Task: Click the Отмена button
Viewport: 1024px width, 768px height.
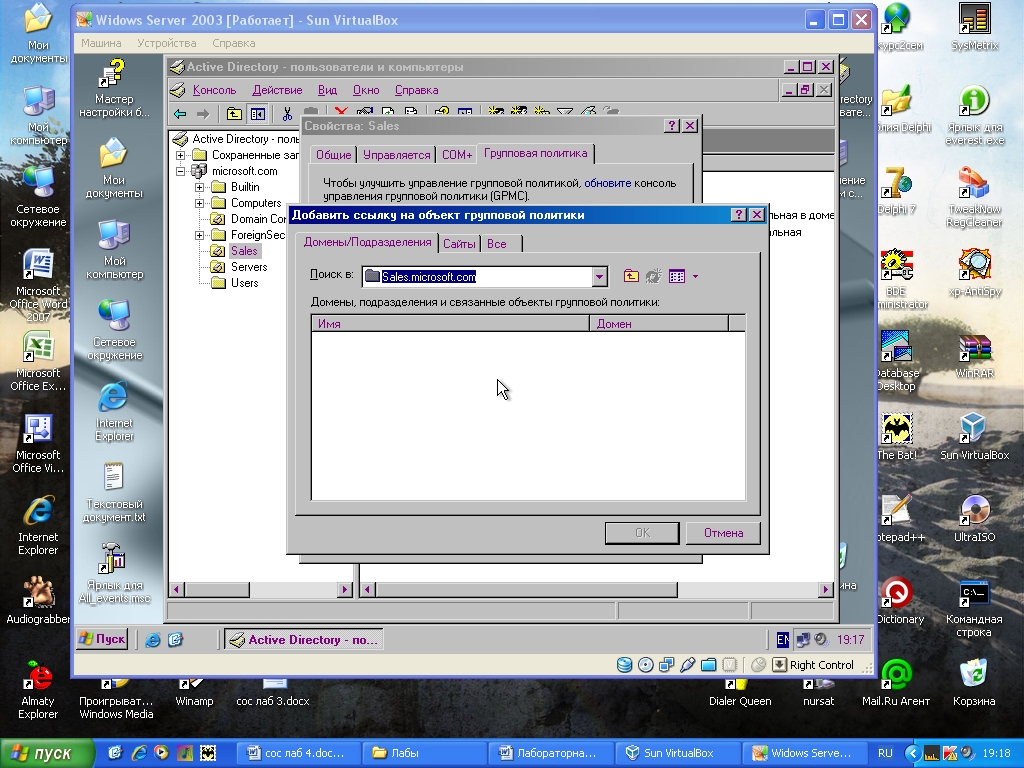Action: (x=724, y=533)
